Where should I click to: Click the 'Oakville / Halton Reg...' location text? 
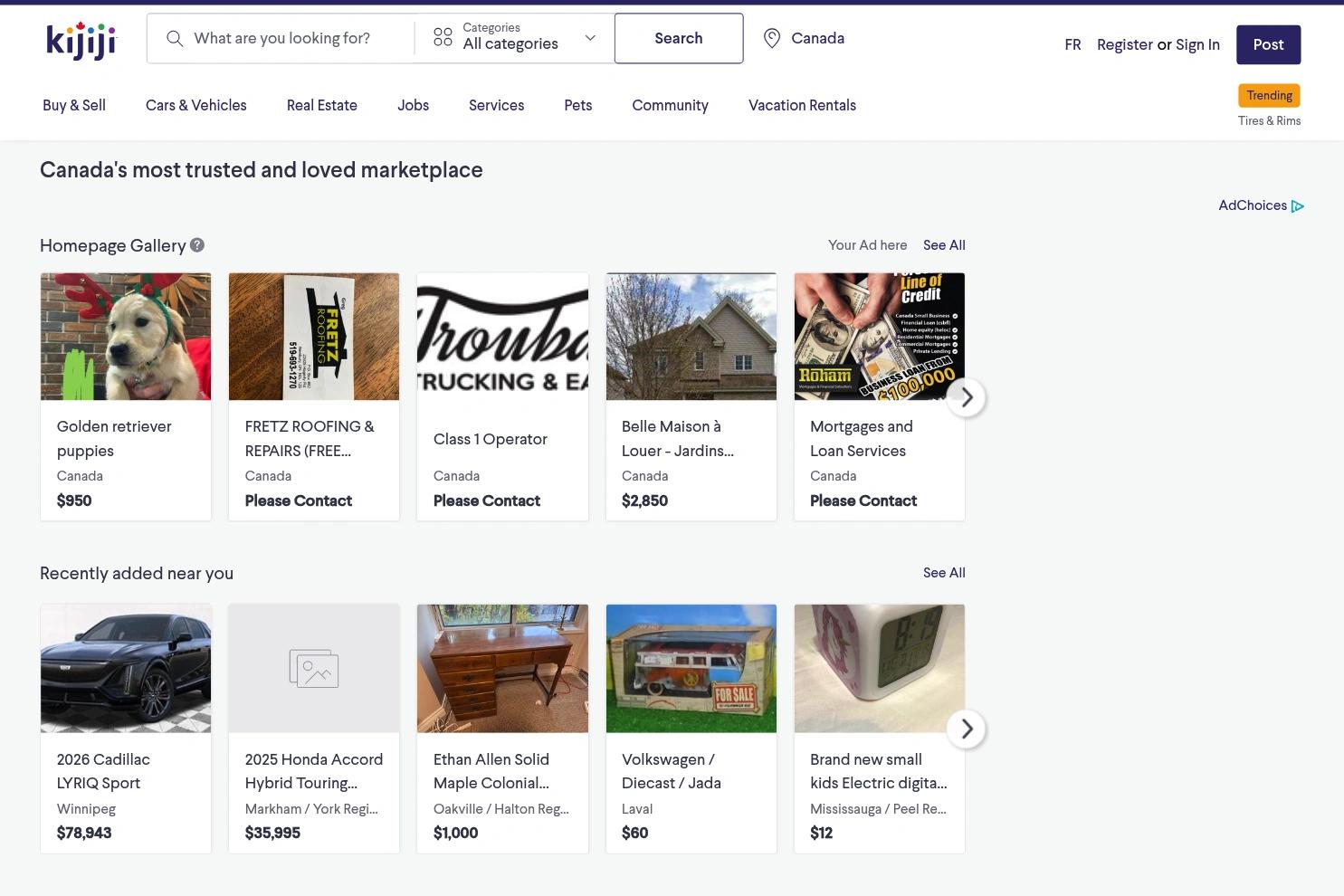(x=501, y=809)
